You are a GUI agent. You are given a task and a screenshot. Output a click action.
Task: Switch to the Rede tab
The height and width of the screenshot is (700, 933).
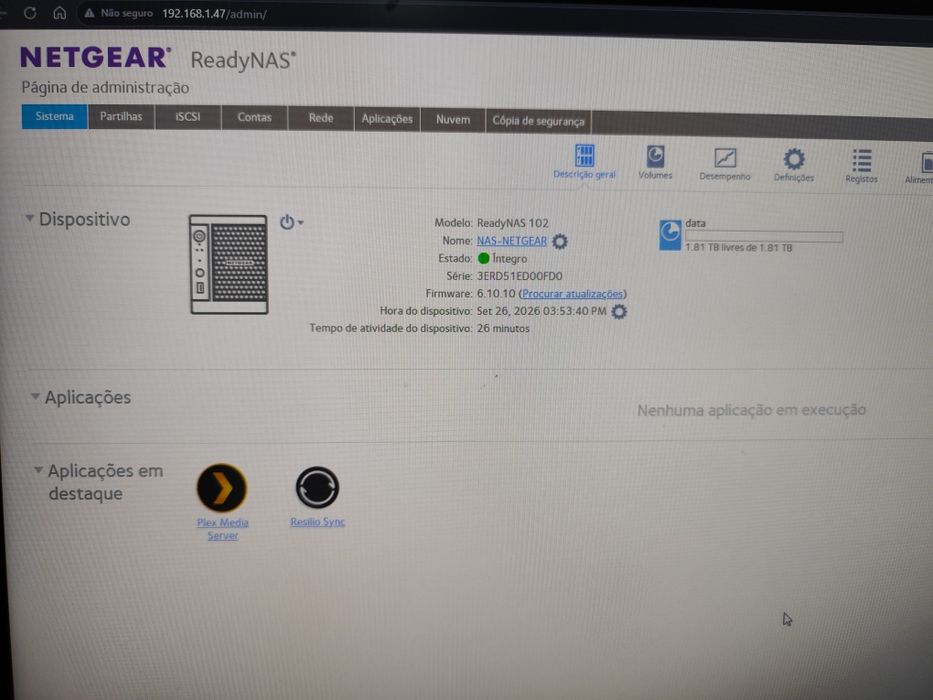[x=321, y=118]
